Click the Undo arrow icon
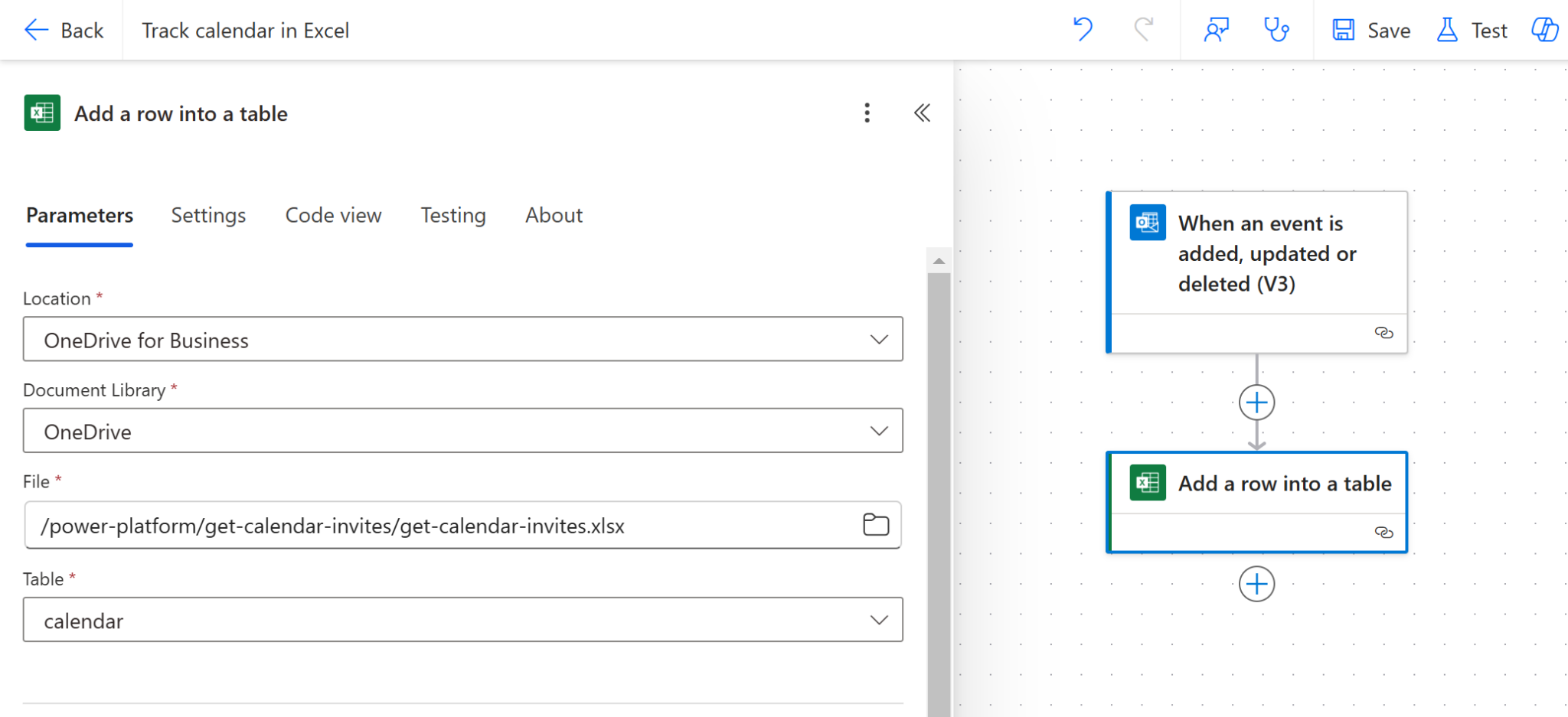This screenshot has height=717, width=1568. pyautogui.click(x=1083, y=30)
